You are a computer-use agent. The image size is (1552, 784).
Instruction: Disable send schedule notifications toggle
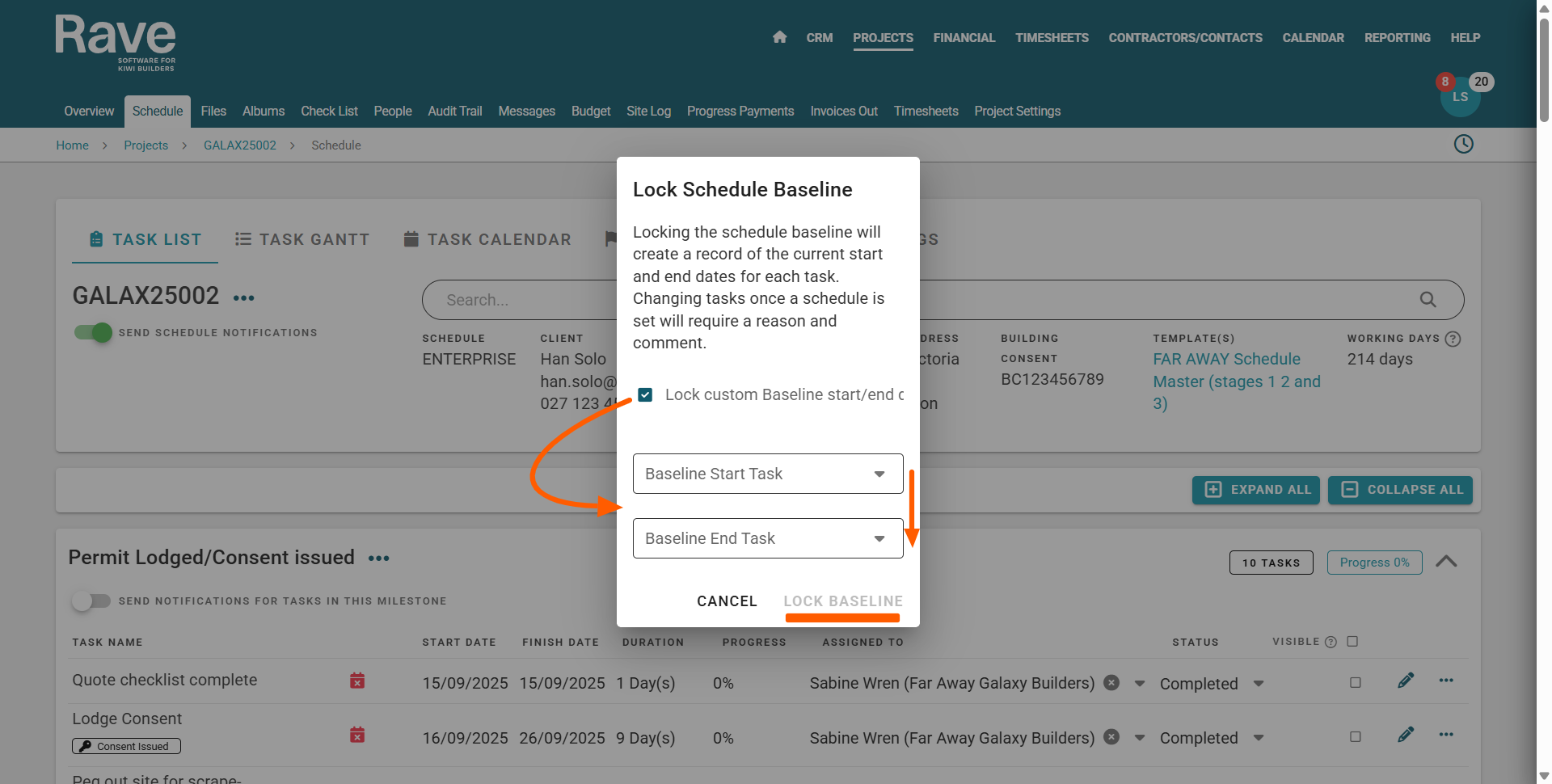click(x=94, y=332)
